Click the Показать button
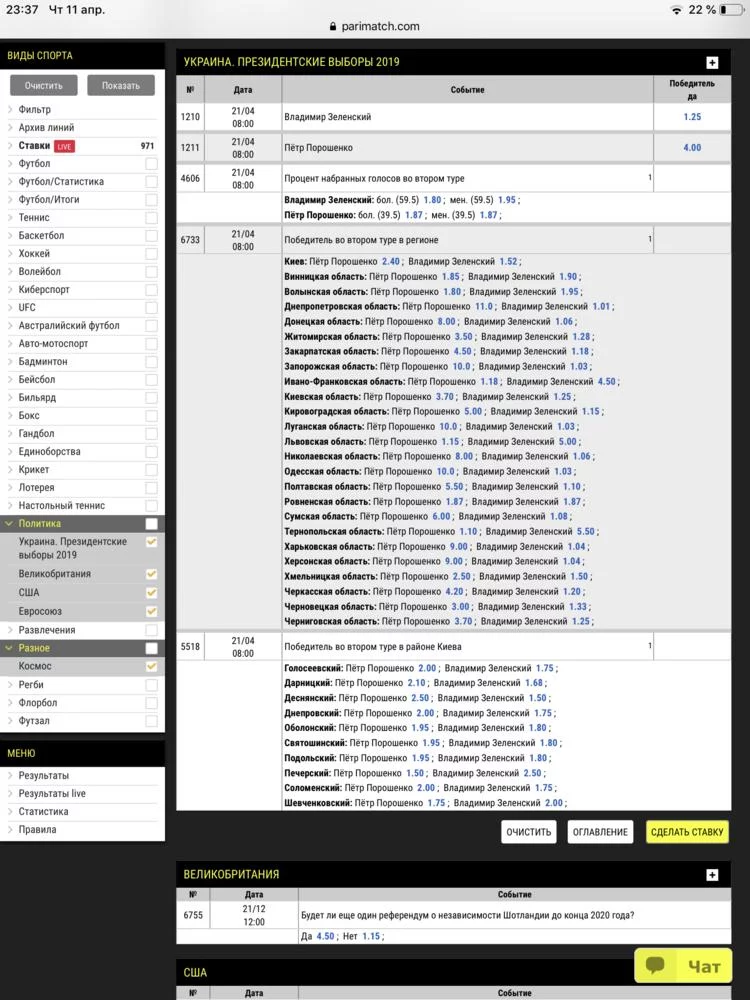This screenshot has height=1000, width=750. point(121,85)
